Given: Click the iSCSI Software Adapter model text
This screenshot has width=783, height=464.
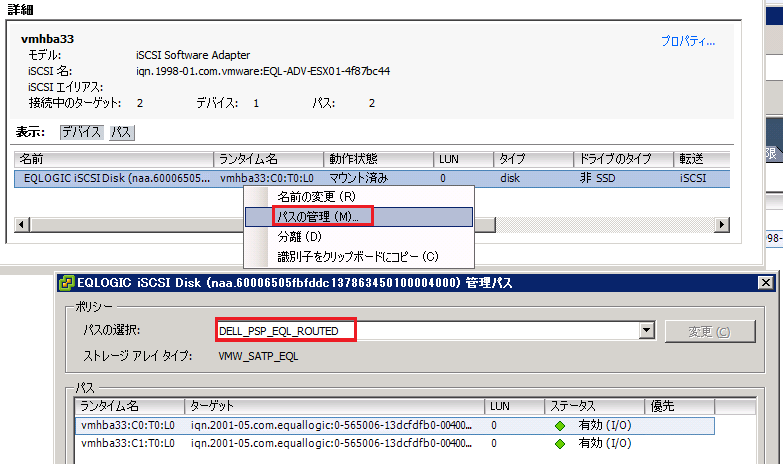Looking at the screenshot, I should 193,55.
